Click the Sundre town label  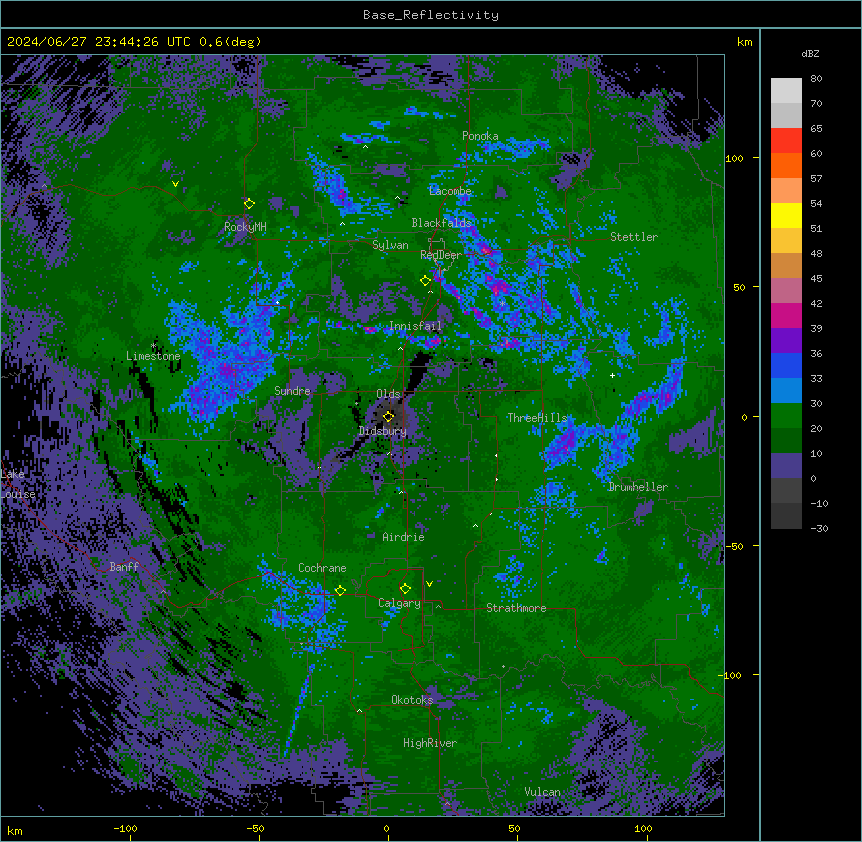(292, 391)
